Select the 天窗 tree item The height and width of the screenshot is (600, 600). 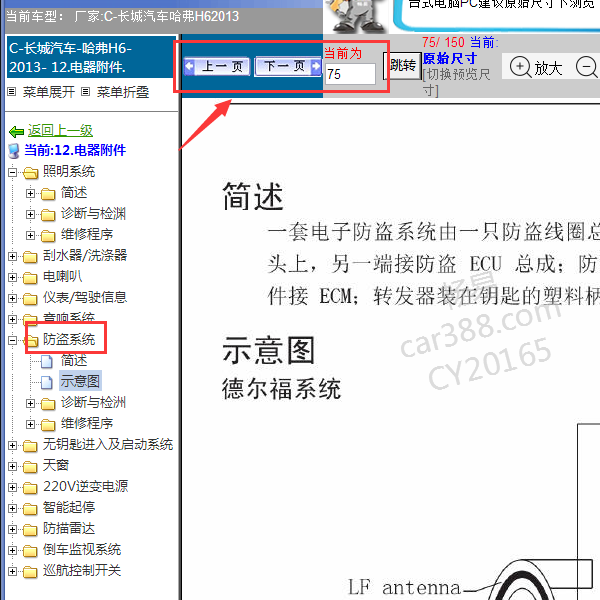tap(55, 465)
